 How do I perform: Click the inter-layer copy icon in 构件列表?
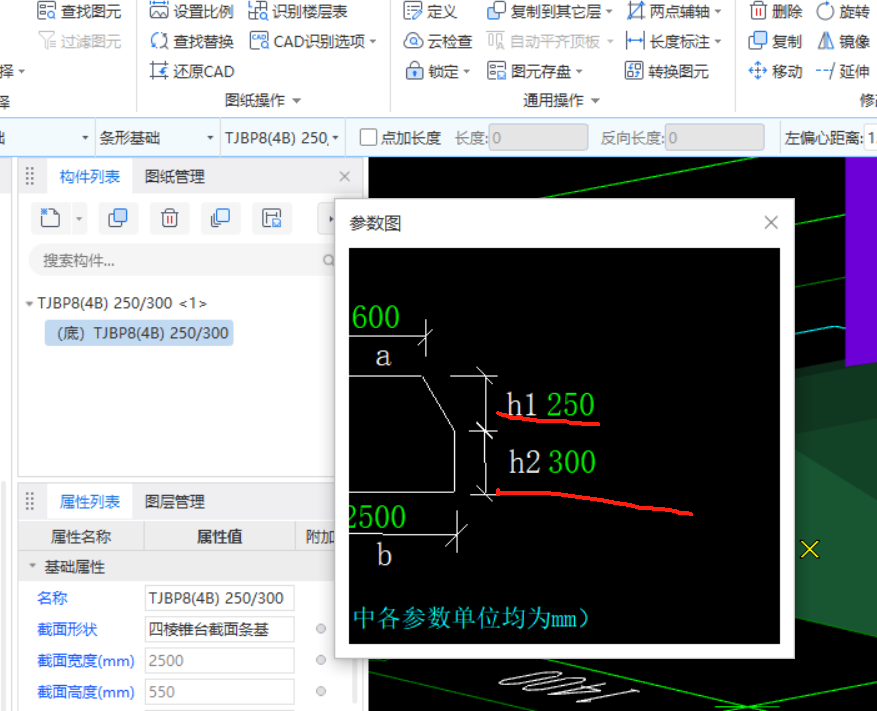pyautogui.click(x=220, y=218)
